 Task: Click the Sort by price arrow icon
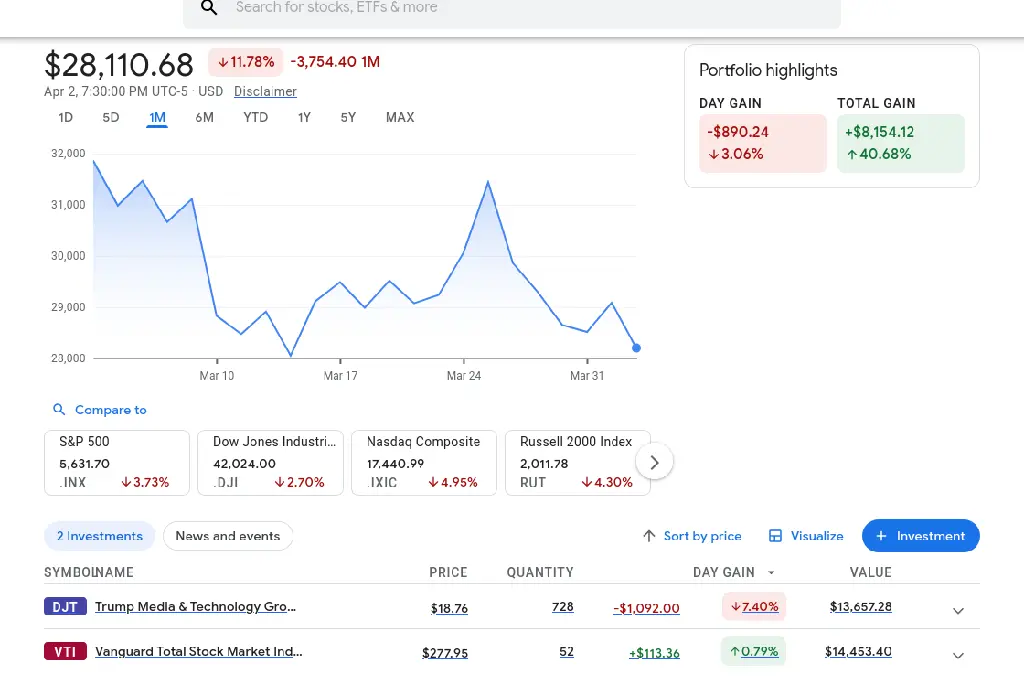(649, 536)
